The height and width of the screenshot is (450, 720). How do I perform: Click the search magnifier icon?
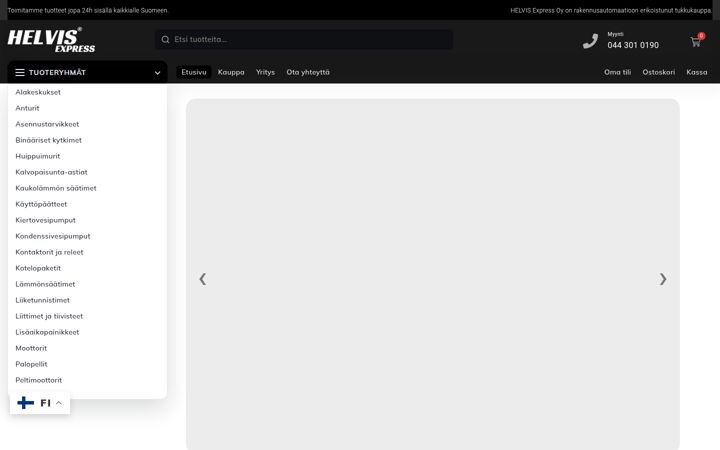click(165, 39)
